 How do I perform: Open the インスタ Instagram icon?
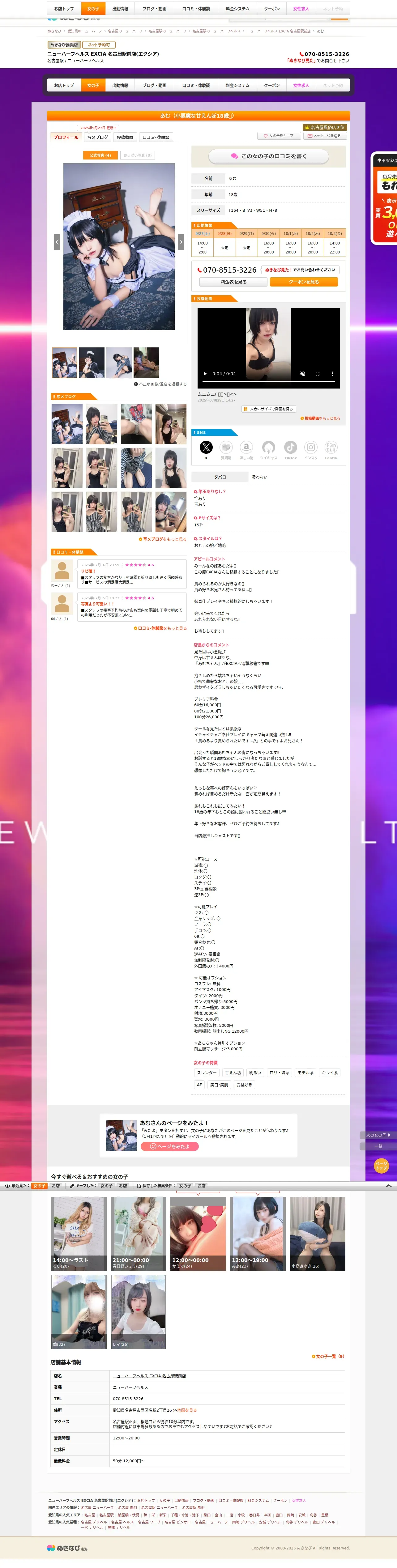(x=310, y=447)
